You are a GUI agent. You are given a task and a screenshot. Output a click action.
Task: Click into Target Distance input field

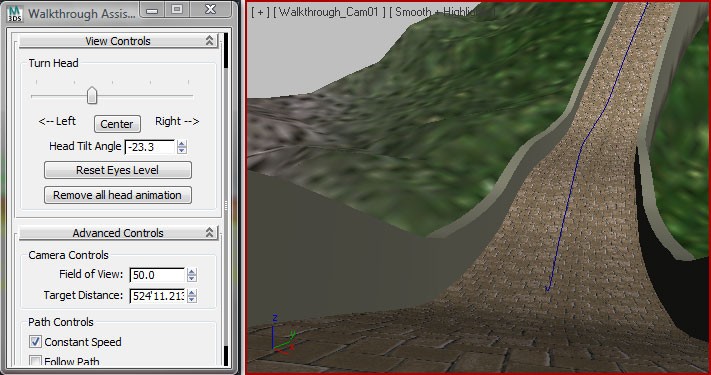157,296
